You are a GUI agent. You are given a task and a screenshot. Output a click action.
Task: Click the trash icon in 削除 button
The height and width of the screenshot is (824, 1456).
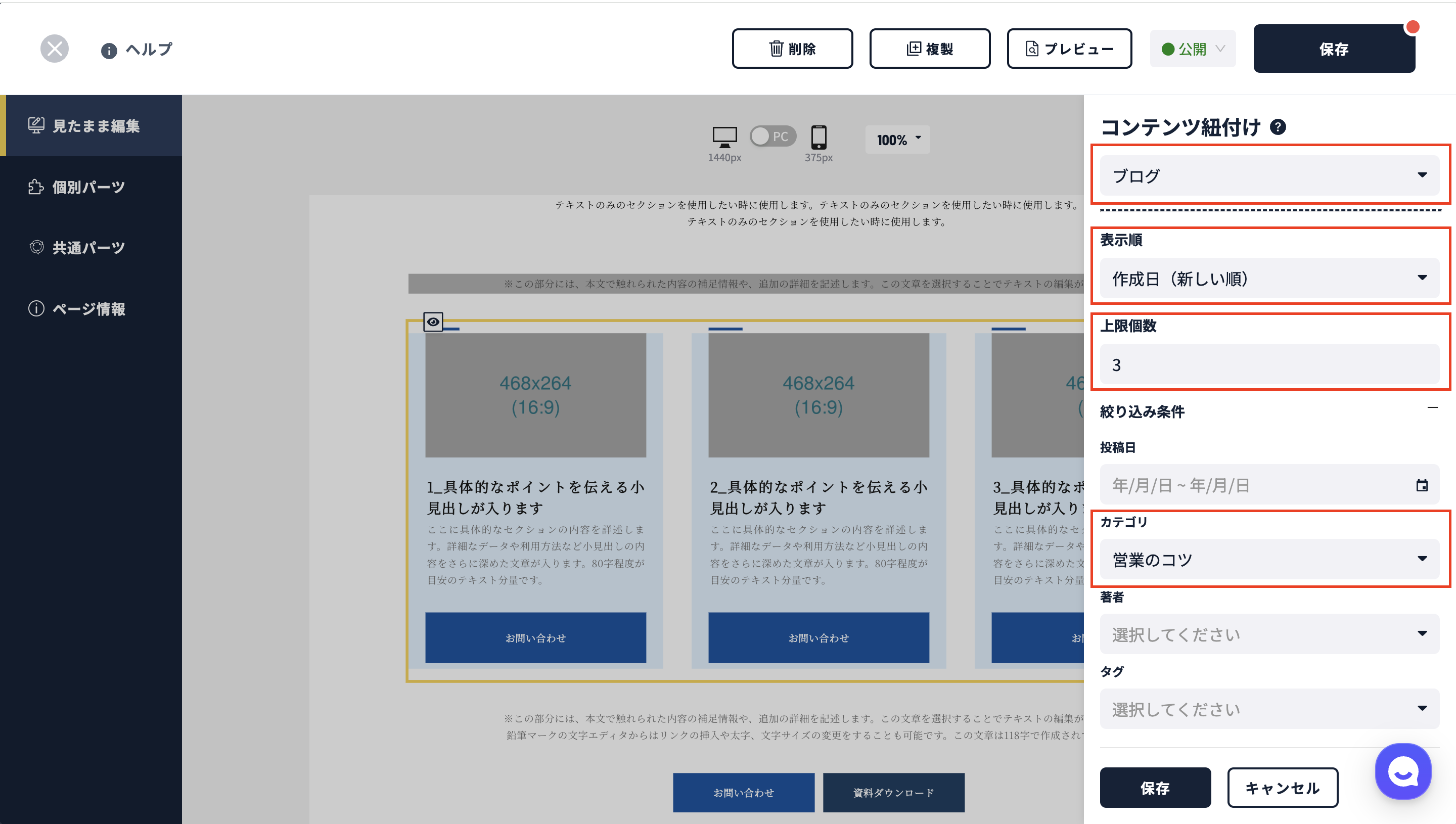[x=776, y=49]
